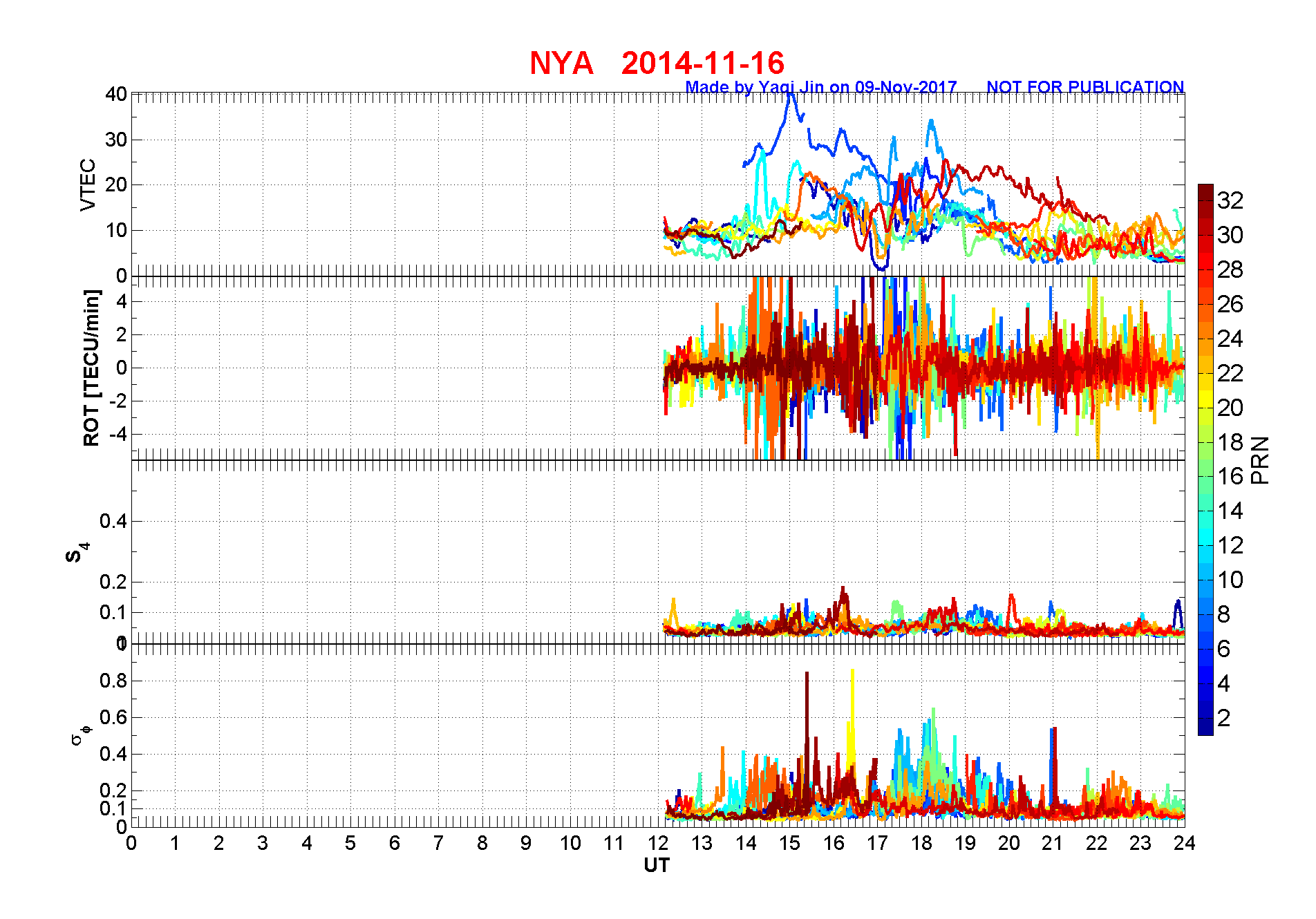Click UT hour 24 on the x-axis
This screenshot has width=1316, height=919.
click(1184, 843)
